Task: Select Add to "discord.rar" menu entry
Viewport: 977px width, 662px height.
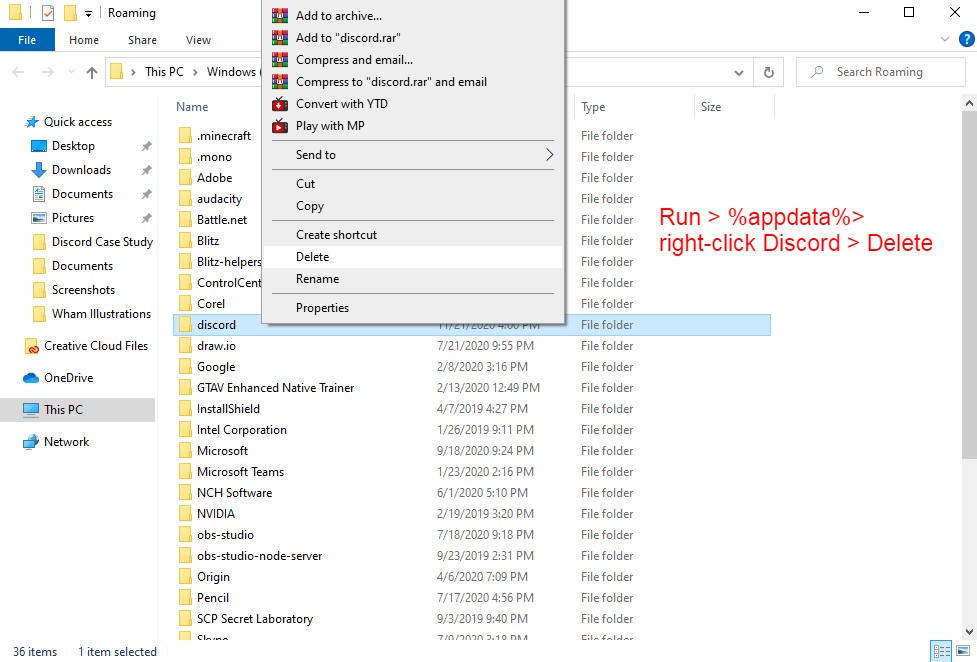Action: point(413,38)
